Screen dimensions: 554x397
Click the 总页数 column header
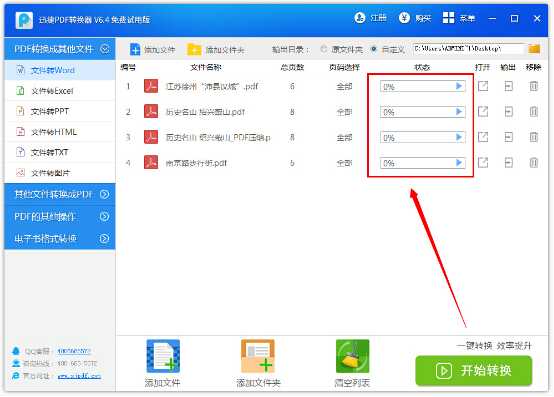click(x=292, y=67)
